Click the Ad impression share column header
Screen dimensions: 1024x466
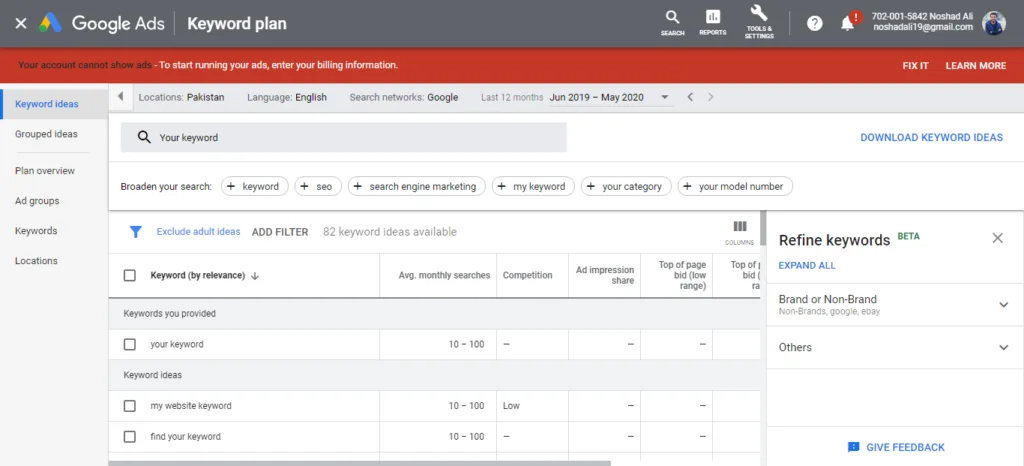[605, 275]
